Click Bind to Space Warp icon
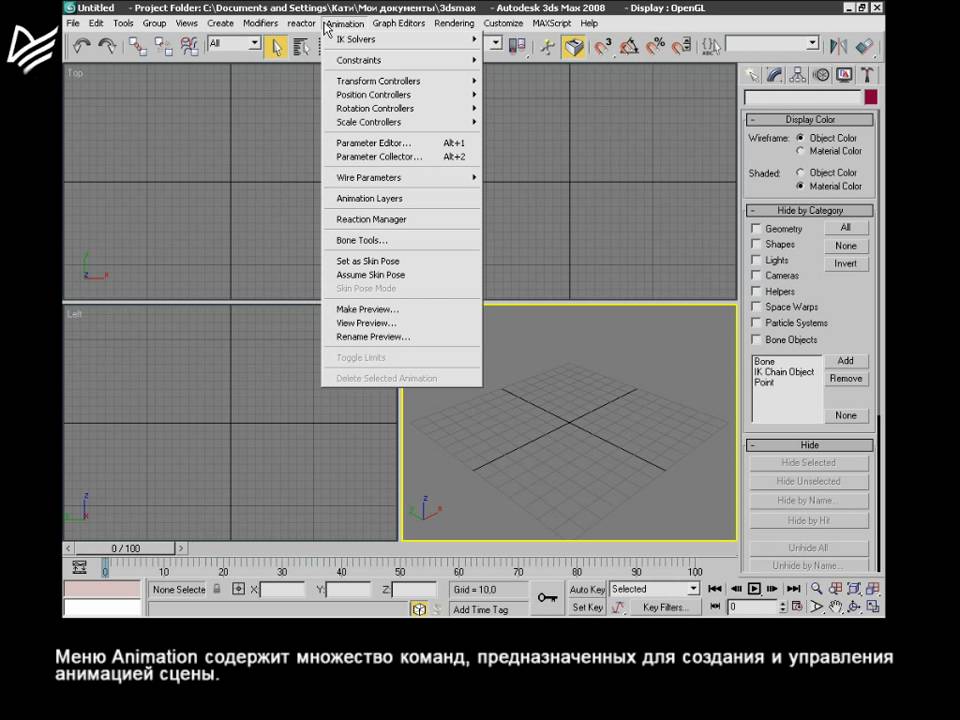This screenshot has height=720, width=960. 189,46
